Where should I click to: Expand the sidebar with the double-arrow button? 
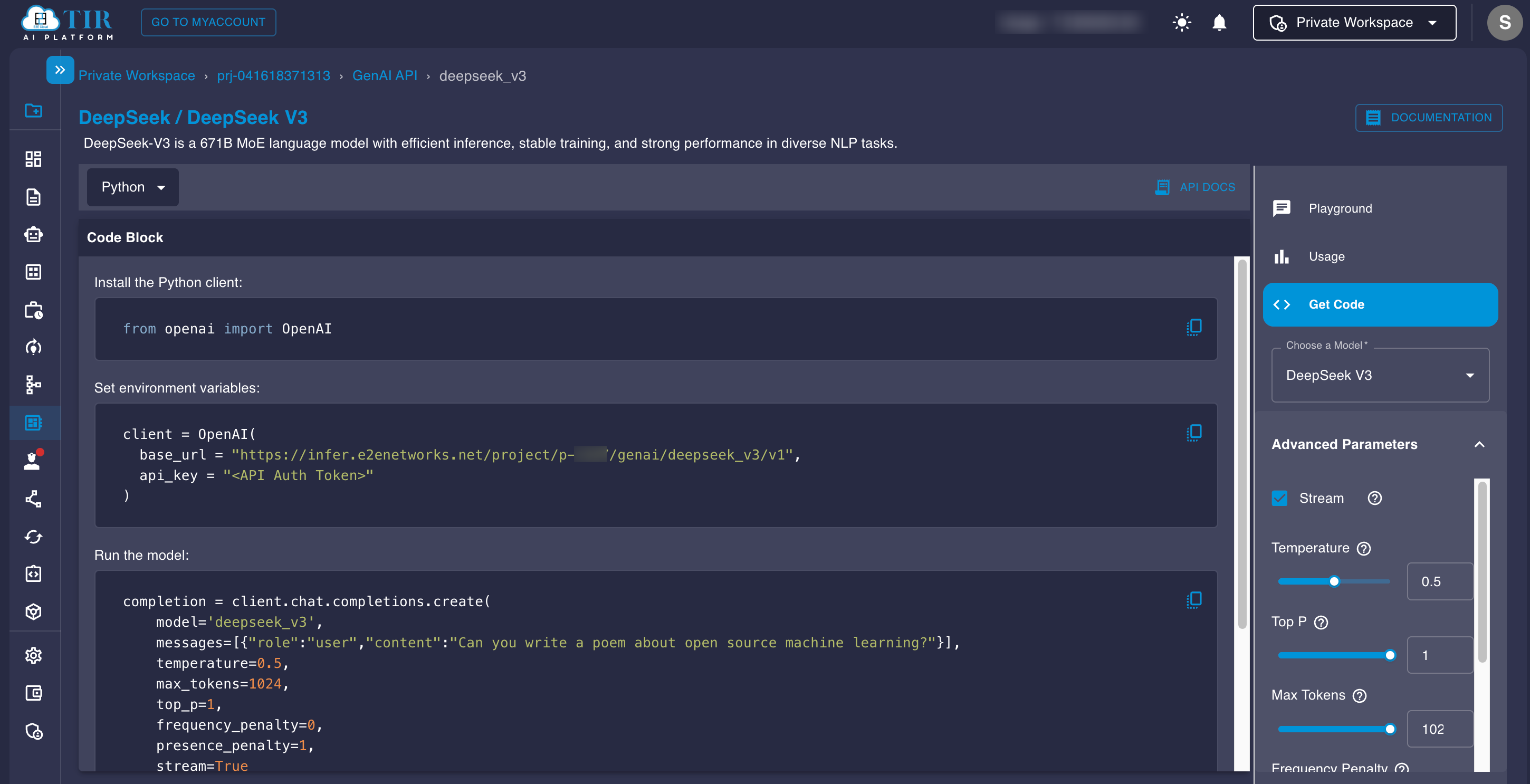click(x=60, y=70)
